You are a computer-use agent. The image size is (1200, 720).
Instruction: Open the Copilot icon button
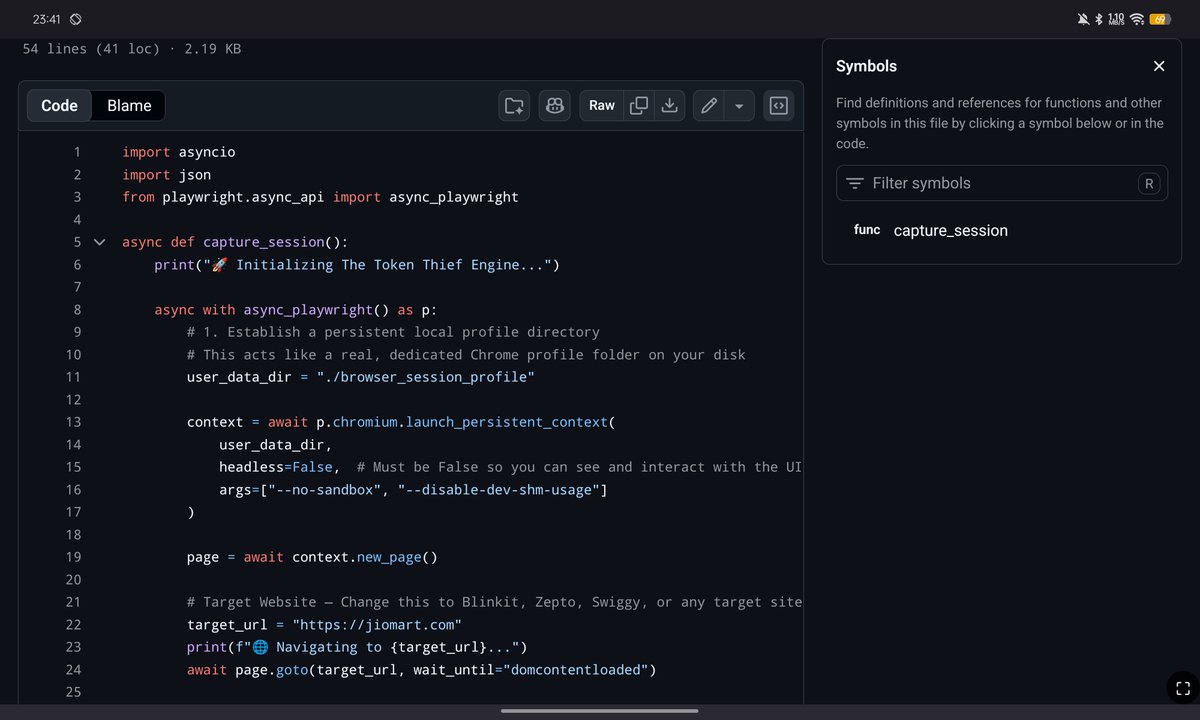(x=554, y=105)
